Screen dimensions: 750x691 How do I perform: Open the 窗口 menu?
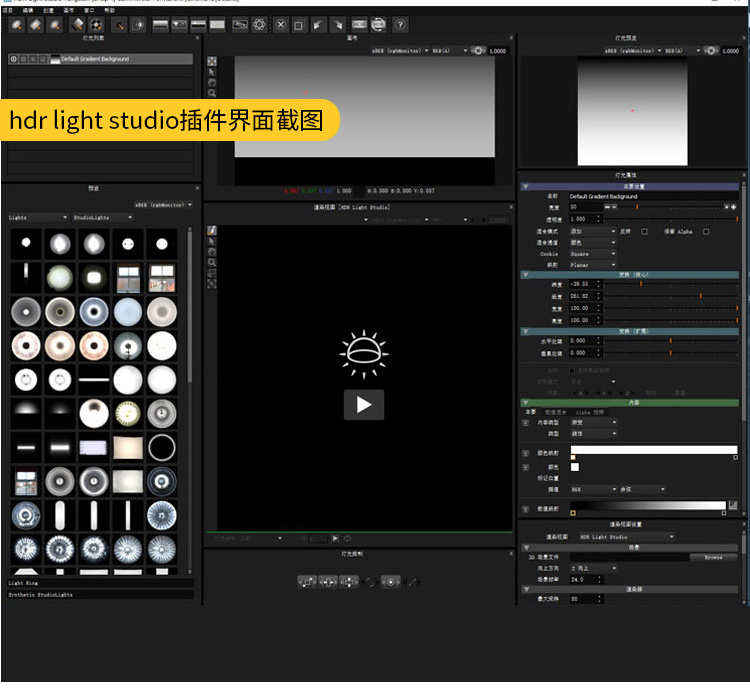[89, 10]
